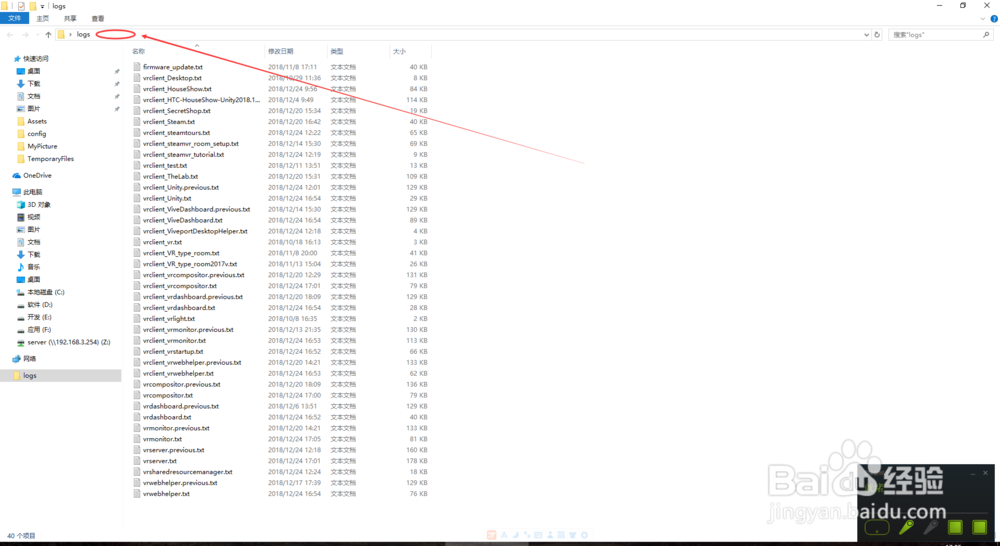
Task: Click the Up one level arrow
Action: (x=48, y=34)
